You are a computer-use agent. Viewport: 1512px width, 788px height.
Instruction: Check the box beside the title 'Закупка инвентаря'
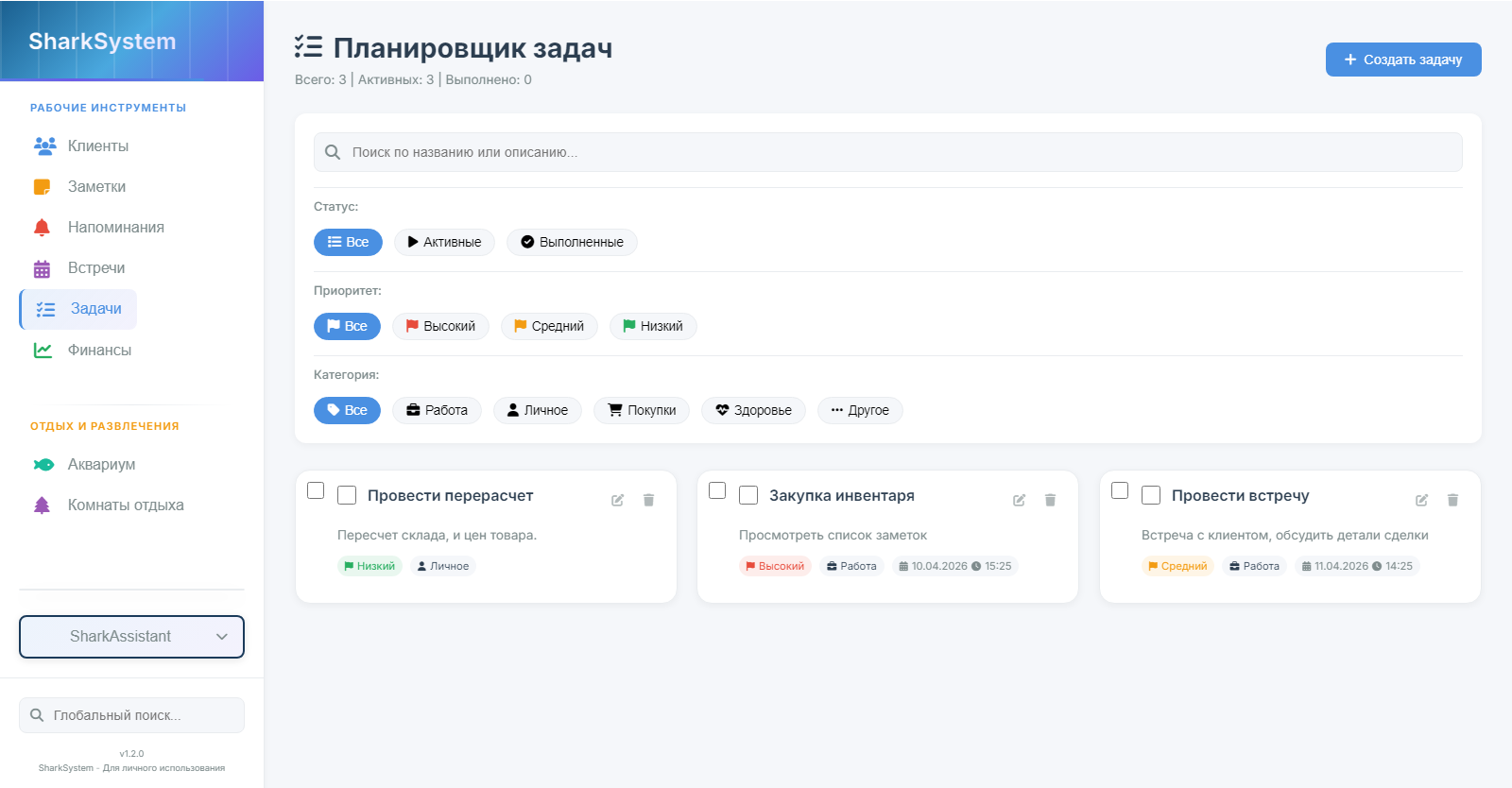748,495
